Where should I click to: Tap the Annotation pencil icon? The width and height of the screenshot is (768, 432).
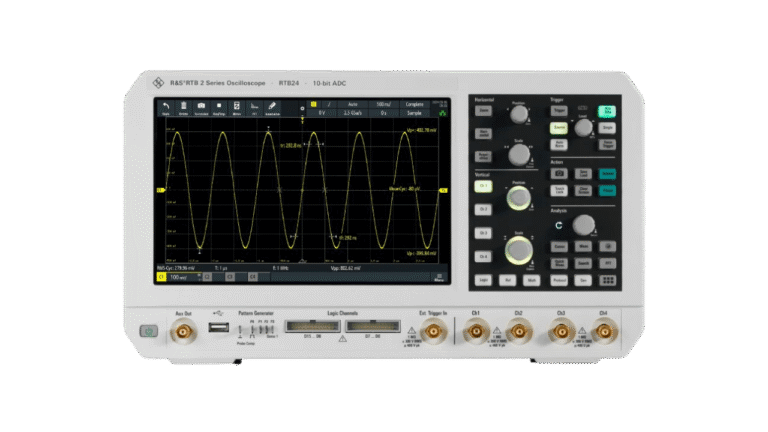pos(273,106)
